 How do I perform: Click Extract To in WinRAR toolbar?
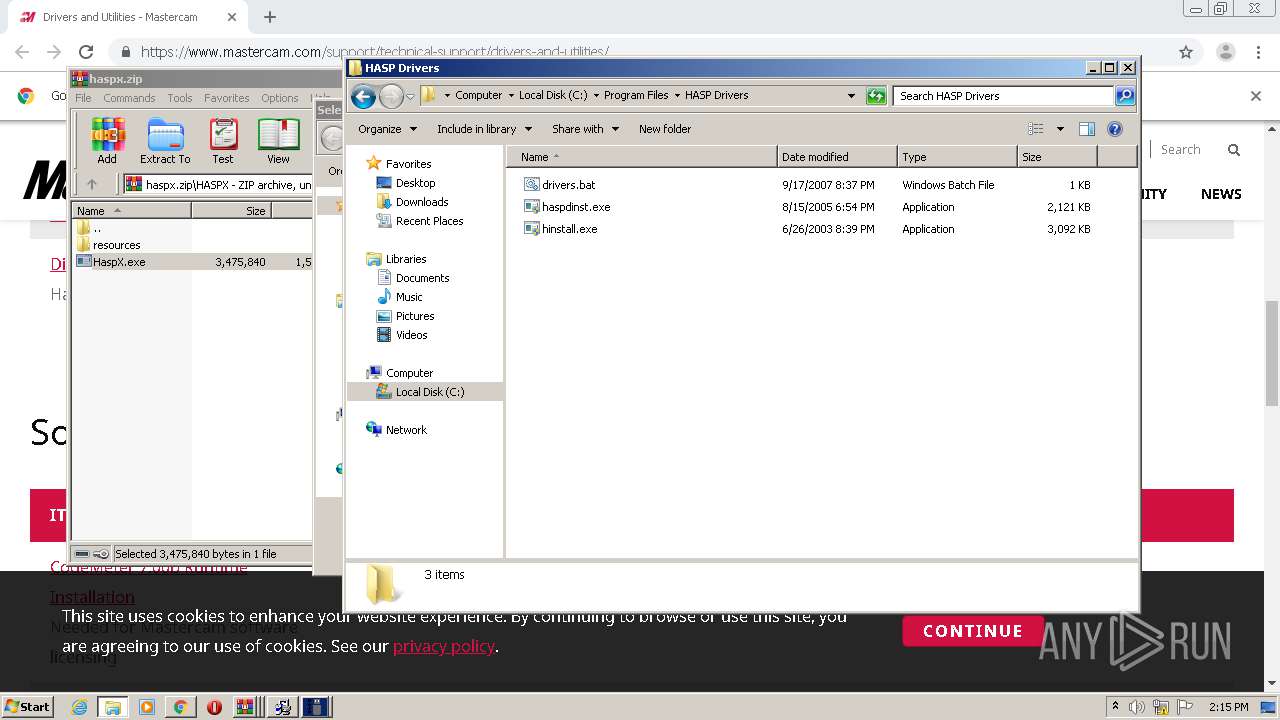coord(165,140)
